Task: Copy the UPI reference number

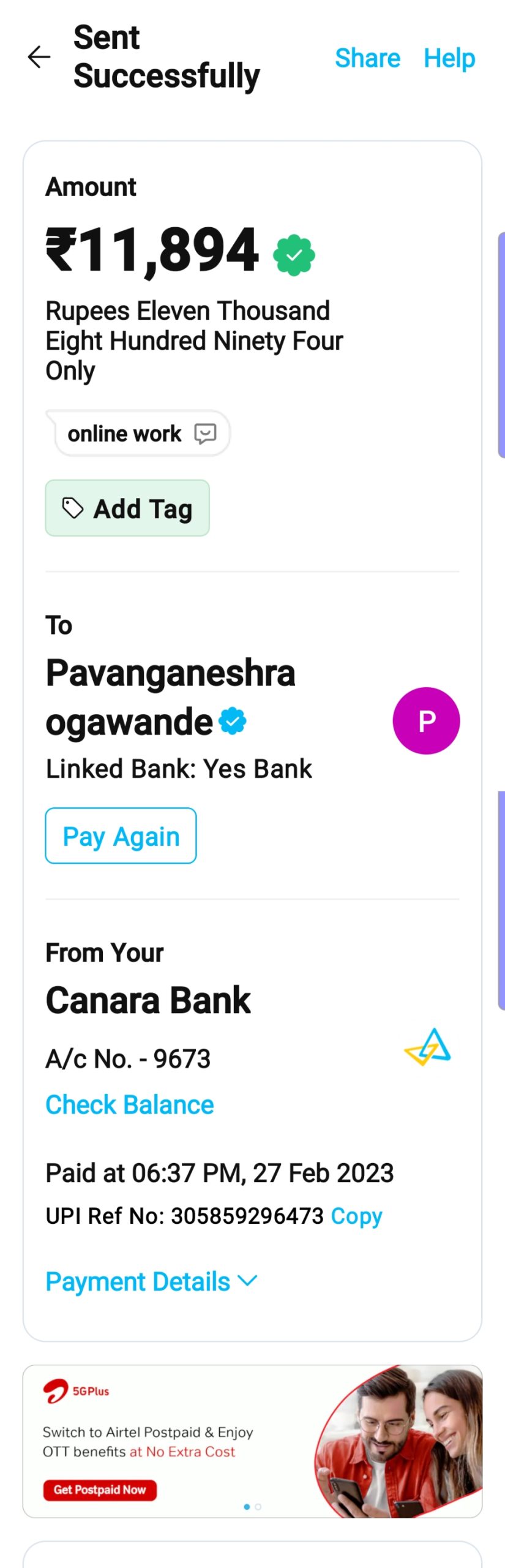Action: click(356, 1215)
